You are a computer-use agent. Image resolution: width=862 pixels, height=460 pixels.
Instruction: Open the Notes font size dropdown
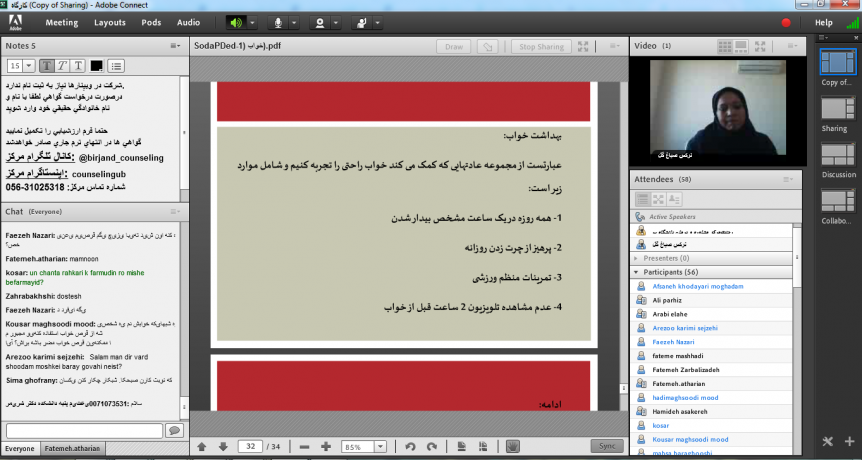tap(29, 66)
